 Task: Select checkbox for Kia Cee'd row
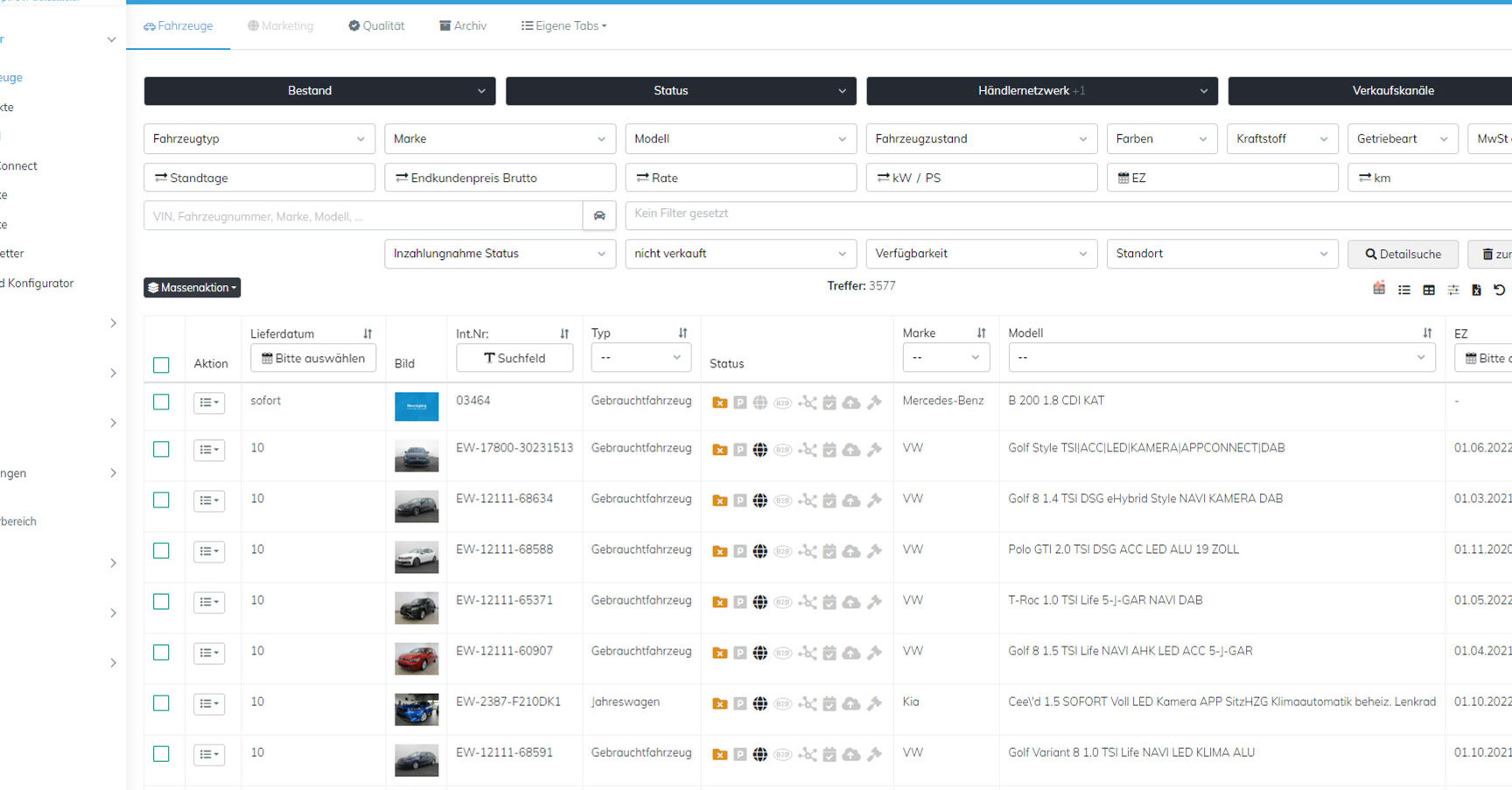point(161,703)
